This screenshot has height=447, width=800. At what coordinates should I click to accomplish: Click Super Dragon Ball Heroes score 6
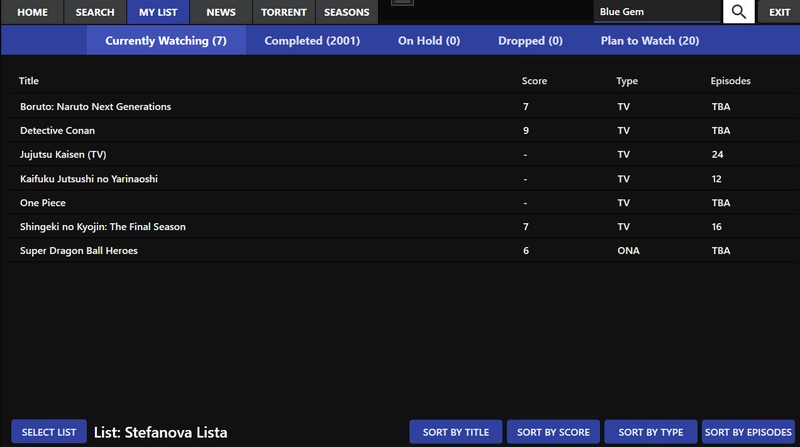(x=526, y=251)
